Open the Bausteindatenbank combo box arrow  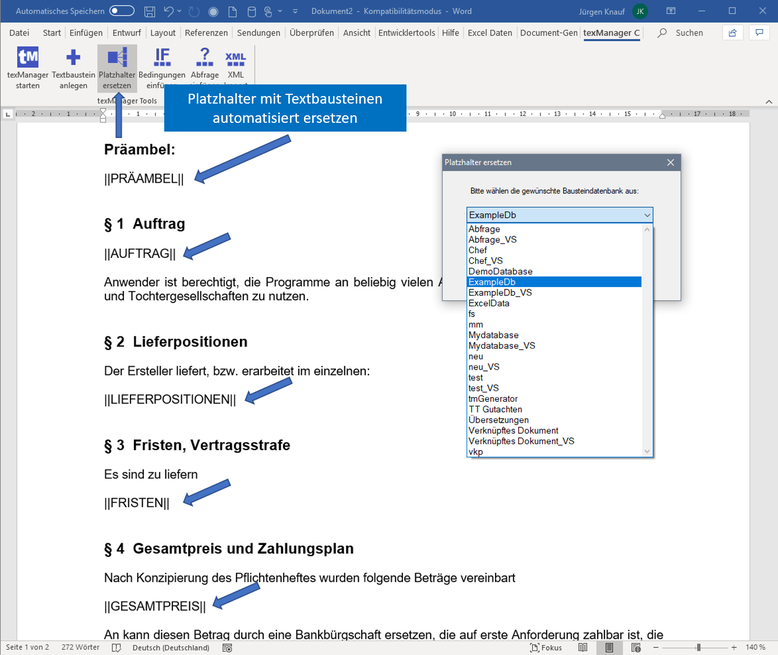[x=647, y=215]
